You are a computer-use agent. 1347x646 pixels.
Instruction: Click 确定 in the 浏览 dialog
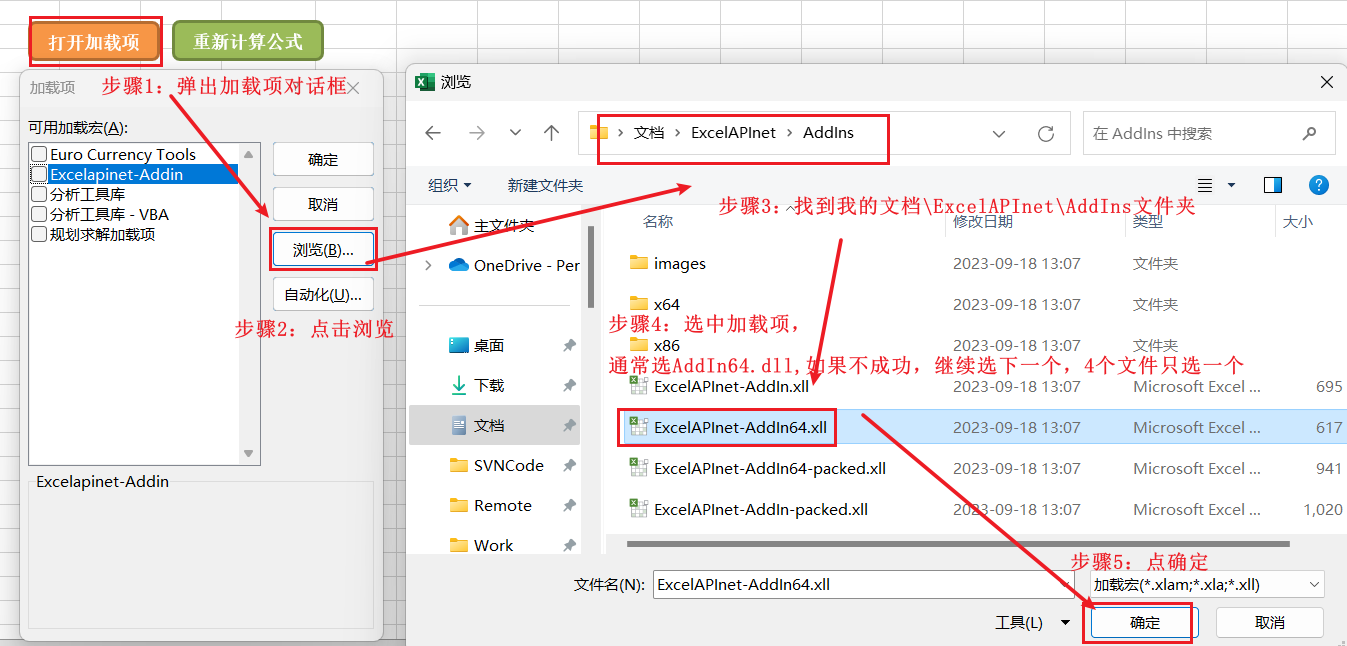[1145, 622]
